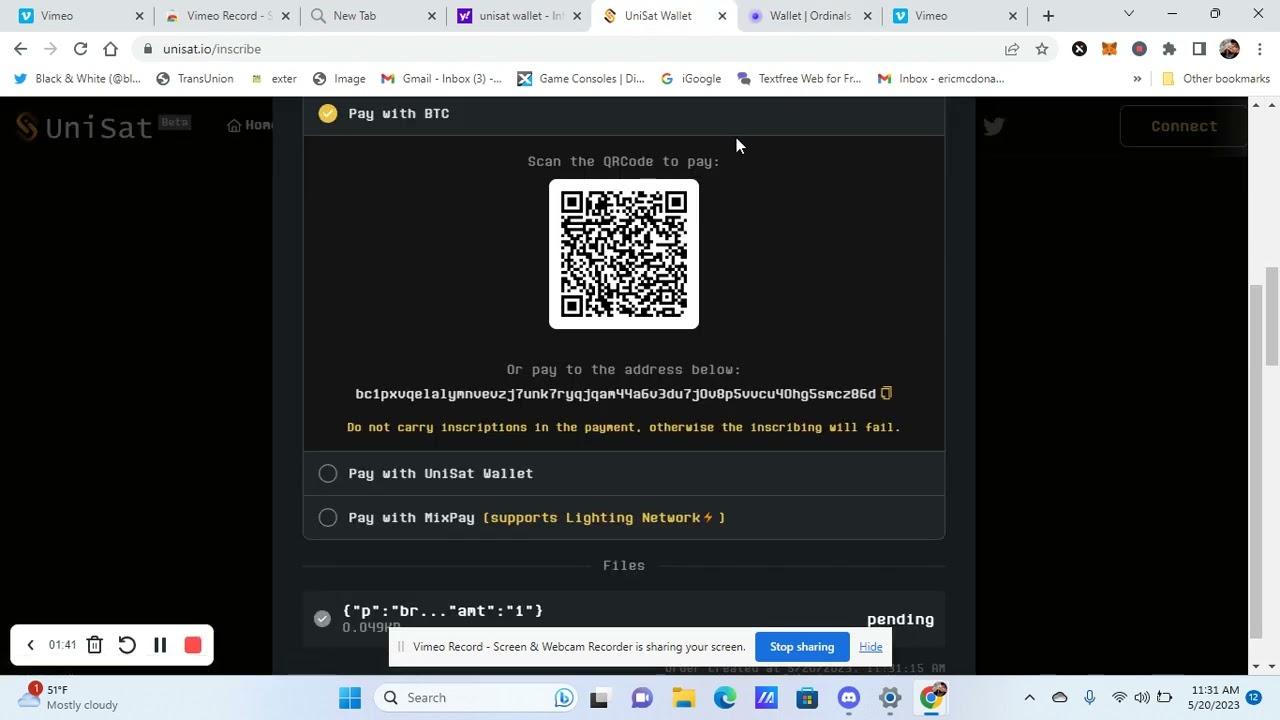
Task: Open taskbar clock 11:31 AM
Action: pyautogui.click(x=1213, y=697)
